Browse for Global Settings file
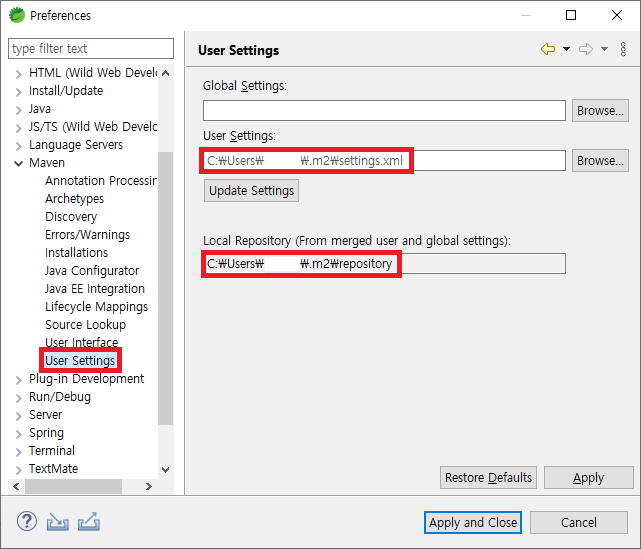Screen dimensions: 641x549 [x=600, y=110]
